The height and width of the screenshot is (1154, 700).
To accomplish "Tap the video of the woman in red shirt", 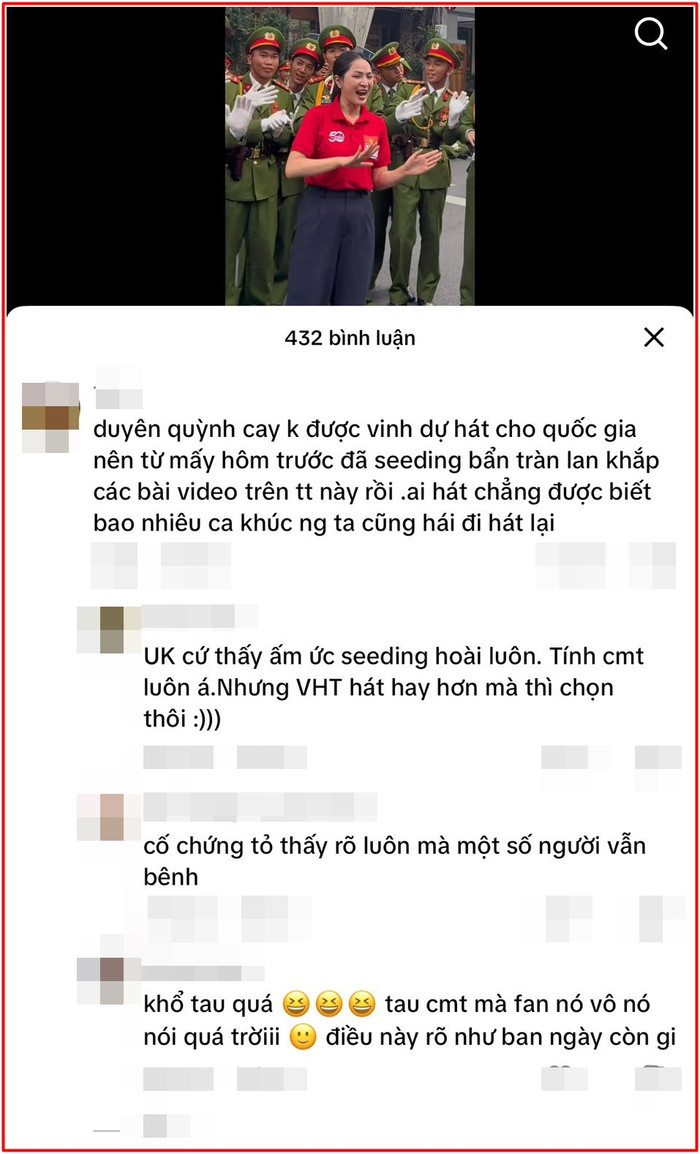I will tap(350, 157).
